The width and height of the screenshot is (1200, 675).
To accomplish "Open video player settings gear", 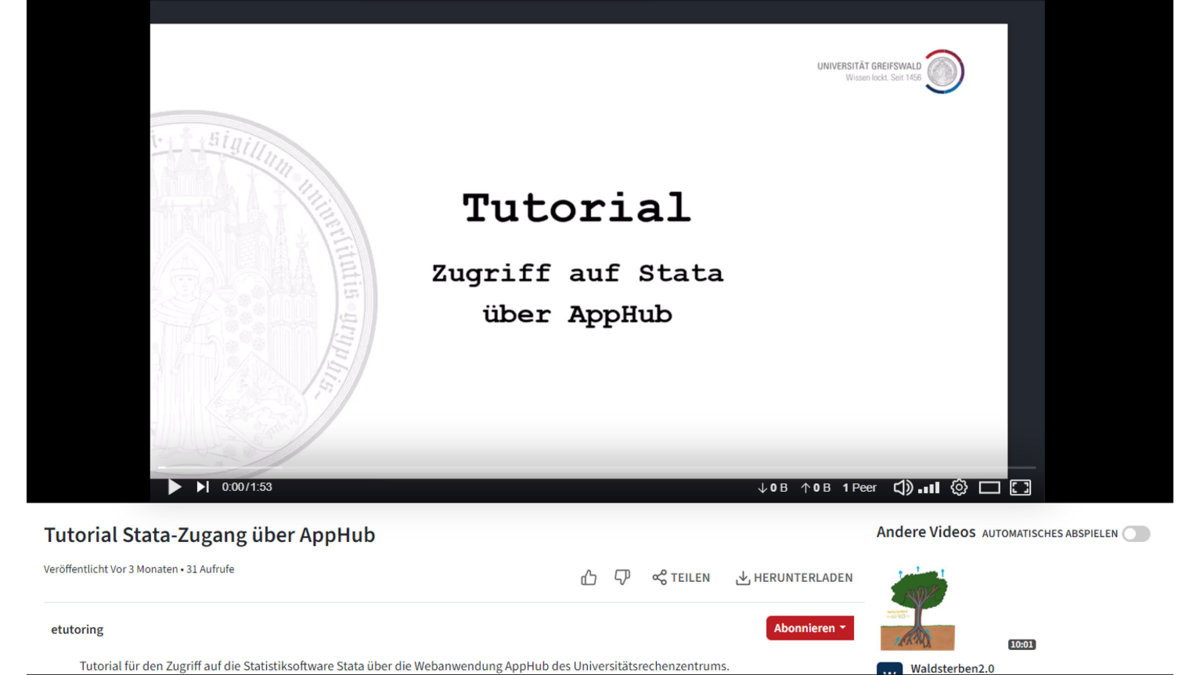I will click(959, 488).
